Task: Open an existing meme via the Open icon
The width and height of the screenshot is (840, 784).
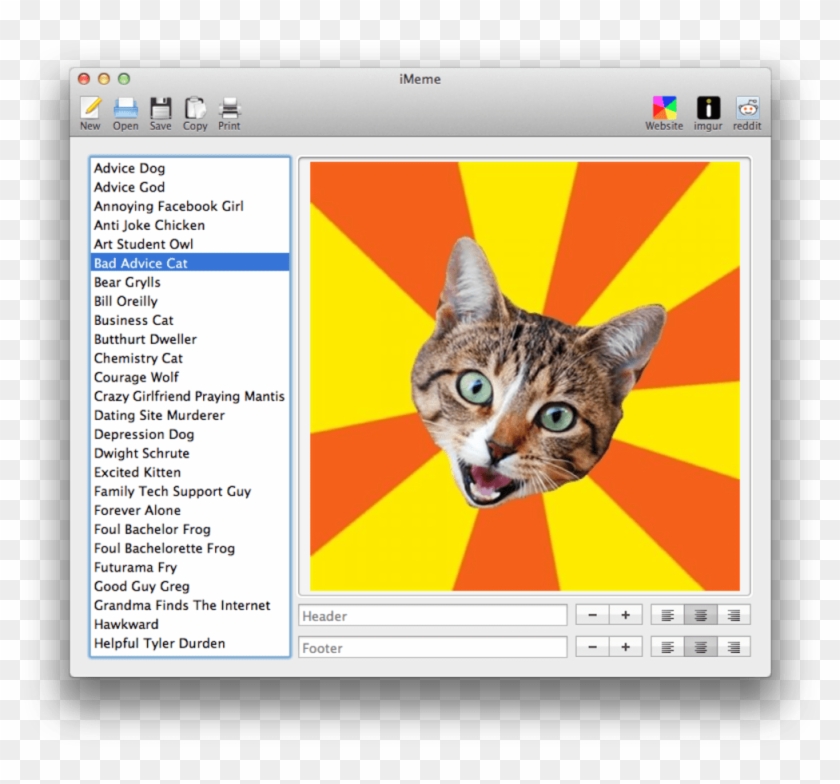Action: click(125, 110)
